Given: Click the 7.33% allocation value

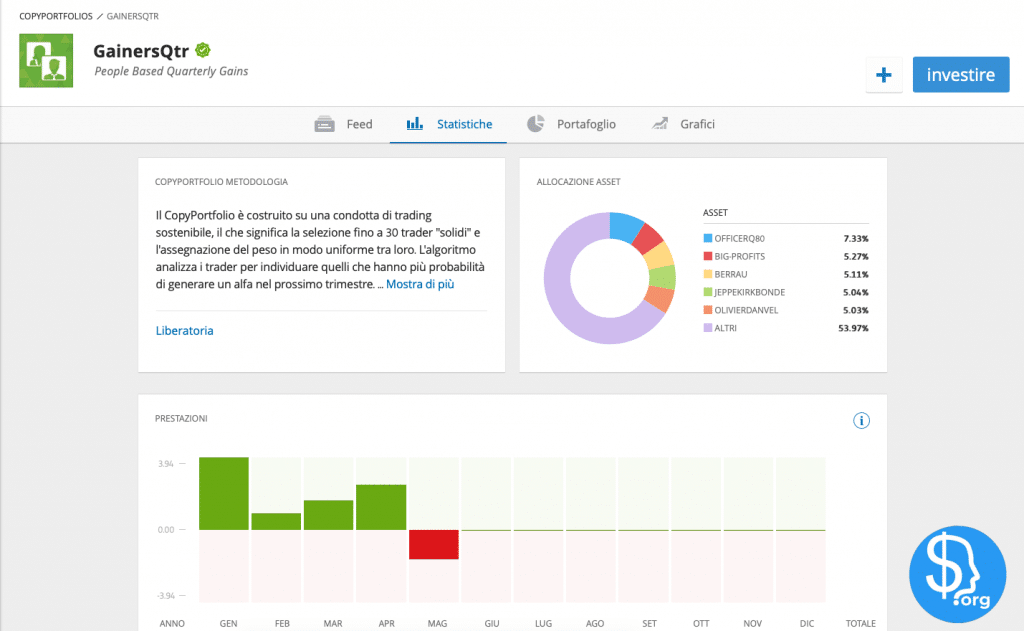Looking at the screenshot, I should click(x=856, y=238).
